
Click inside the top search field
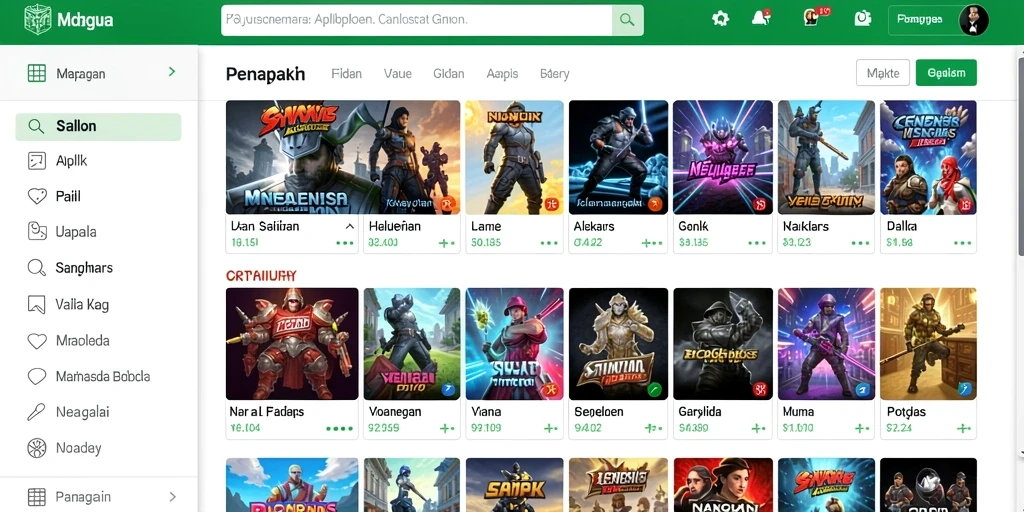click(417, 20)
